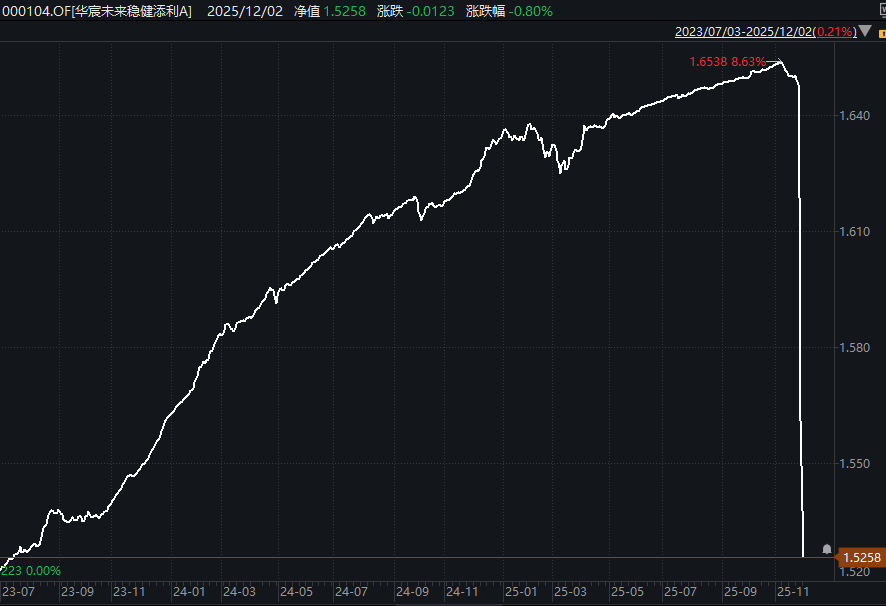Click the alert bell icon near the current price

tap(826, 549)
